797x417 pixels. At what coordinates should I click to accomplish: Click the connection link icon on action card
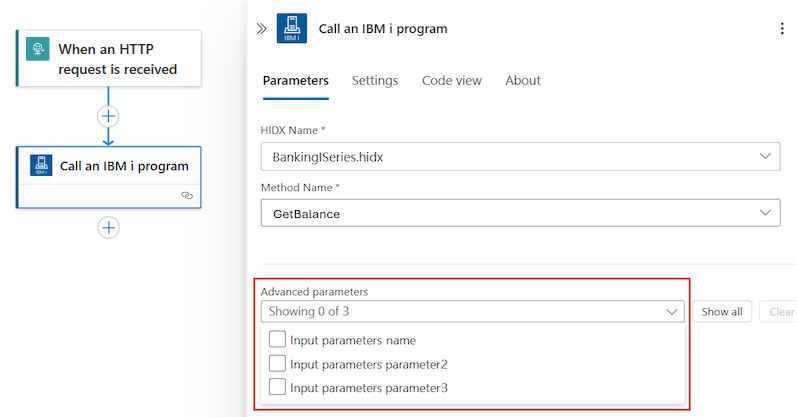click(186, 196)
